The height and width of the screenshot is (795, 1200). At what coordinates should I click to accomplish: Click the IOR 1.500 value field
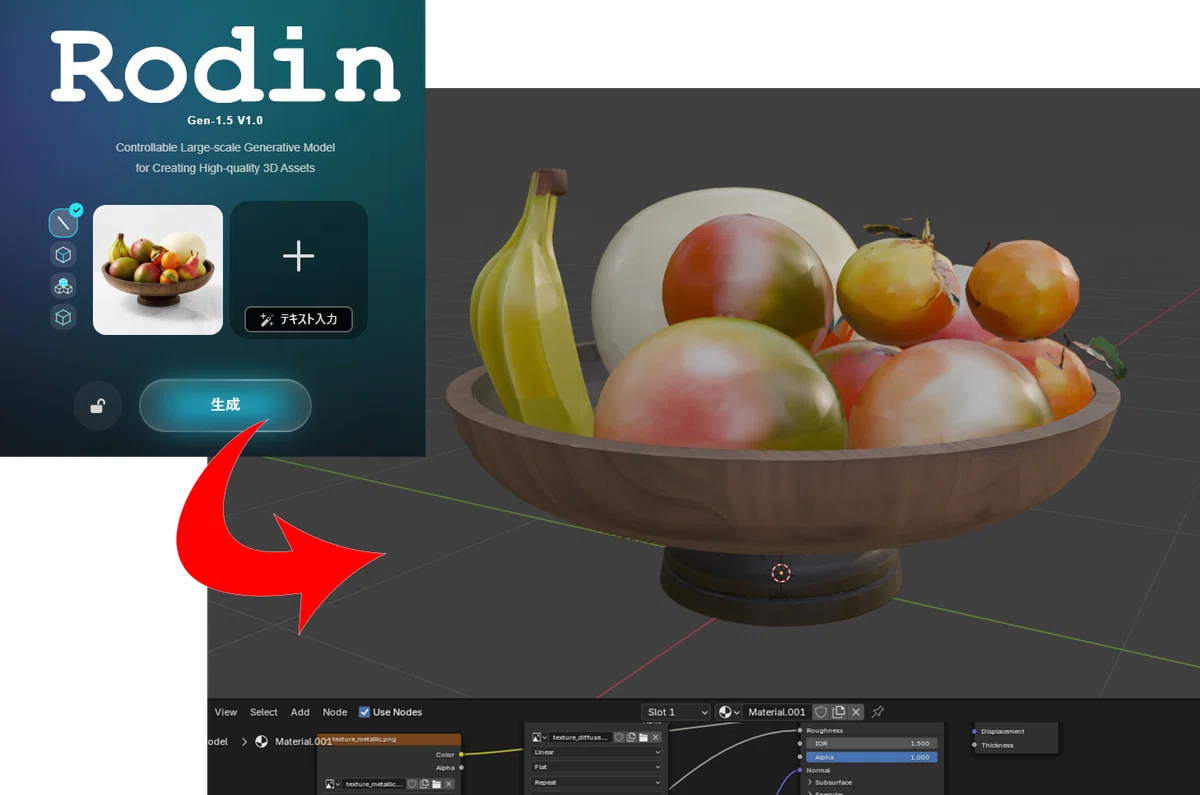point(871,743)
